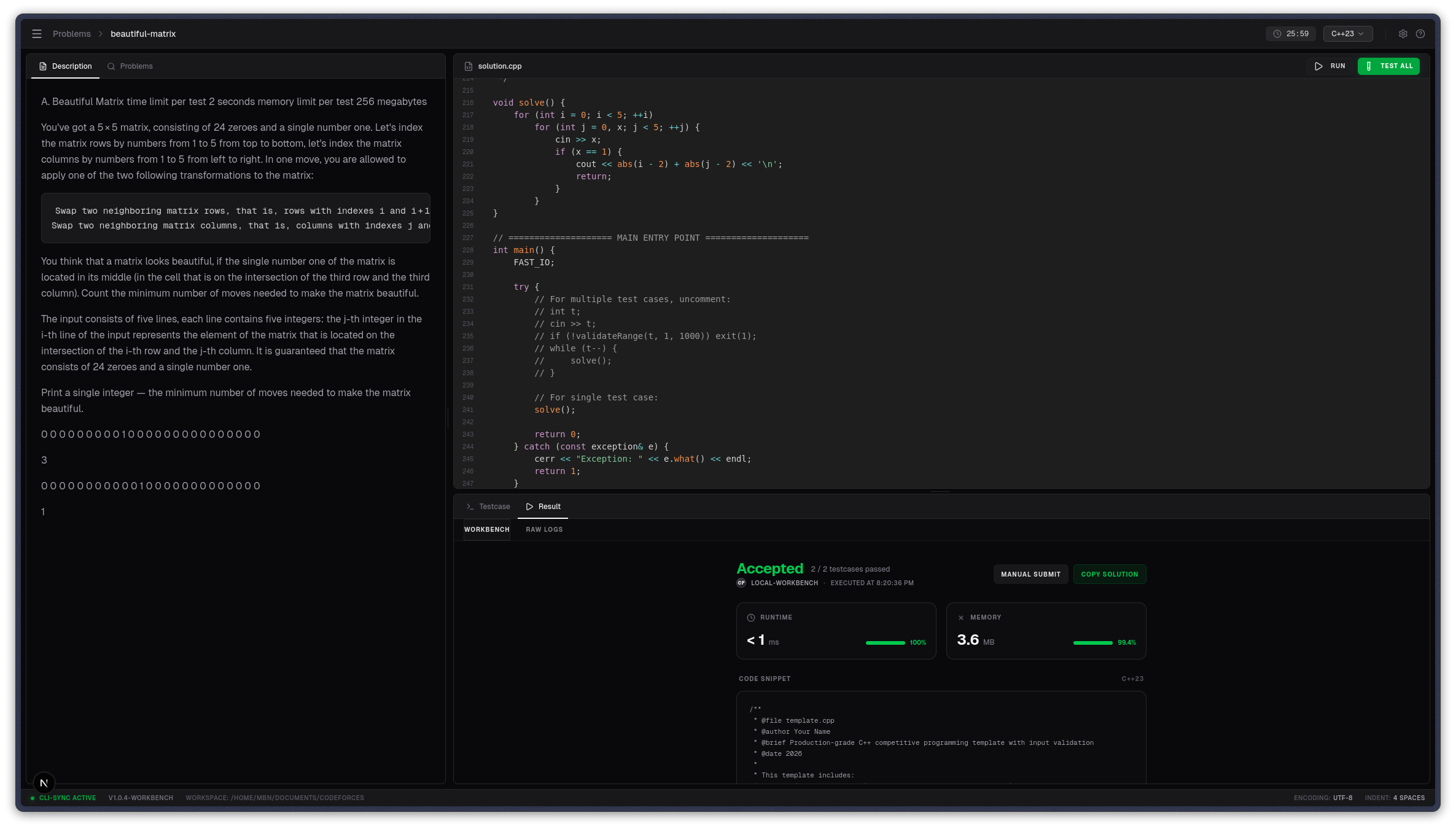Image resolution: width=1456 pixels, height=829 pixels.
Task: Click the 'int main() {' code line
Action: [524, 251]
